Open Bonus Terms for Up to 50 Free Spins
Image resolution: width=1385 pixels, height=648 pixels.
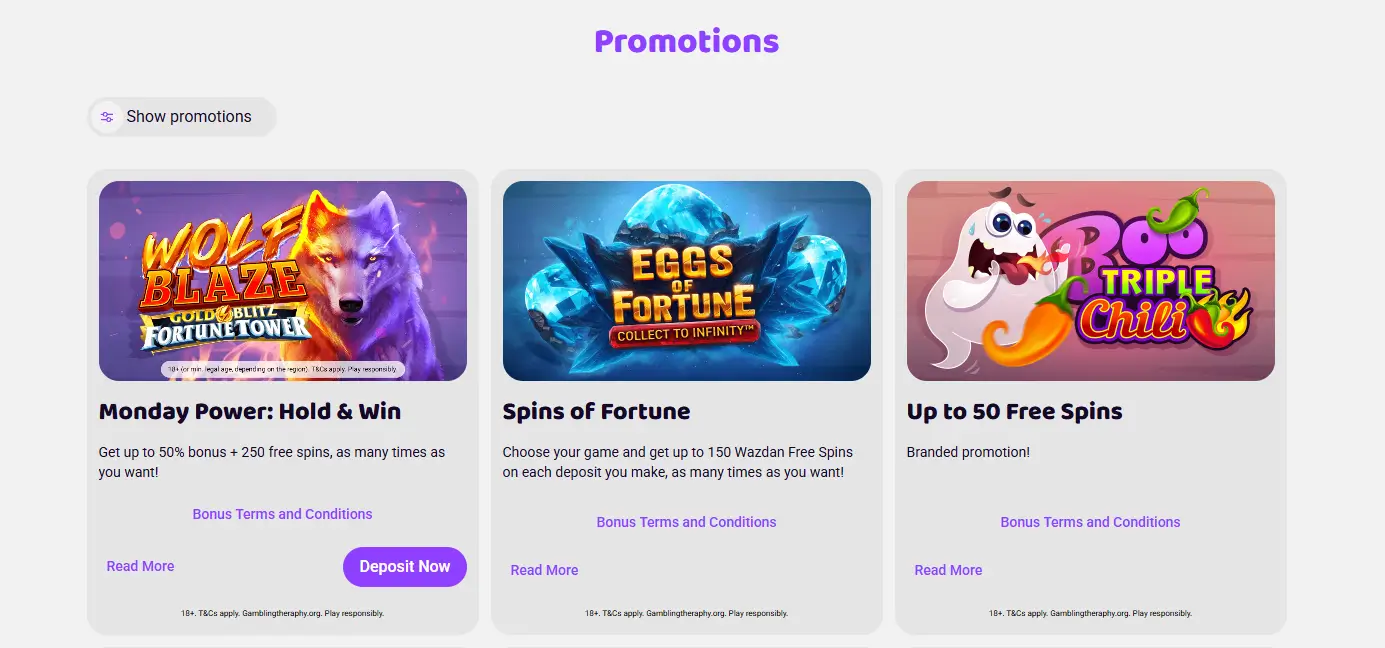[x=1090, y=521]
